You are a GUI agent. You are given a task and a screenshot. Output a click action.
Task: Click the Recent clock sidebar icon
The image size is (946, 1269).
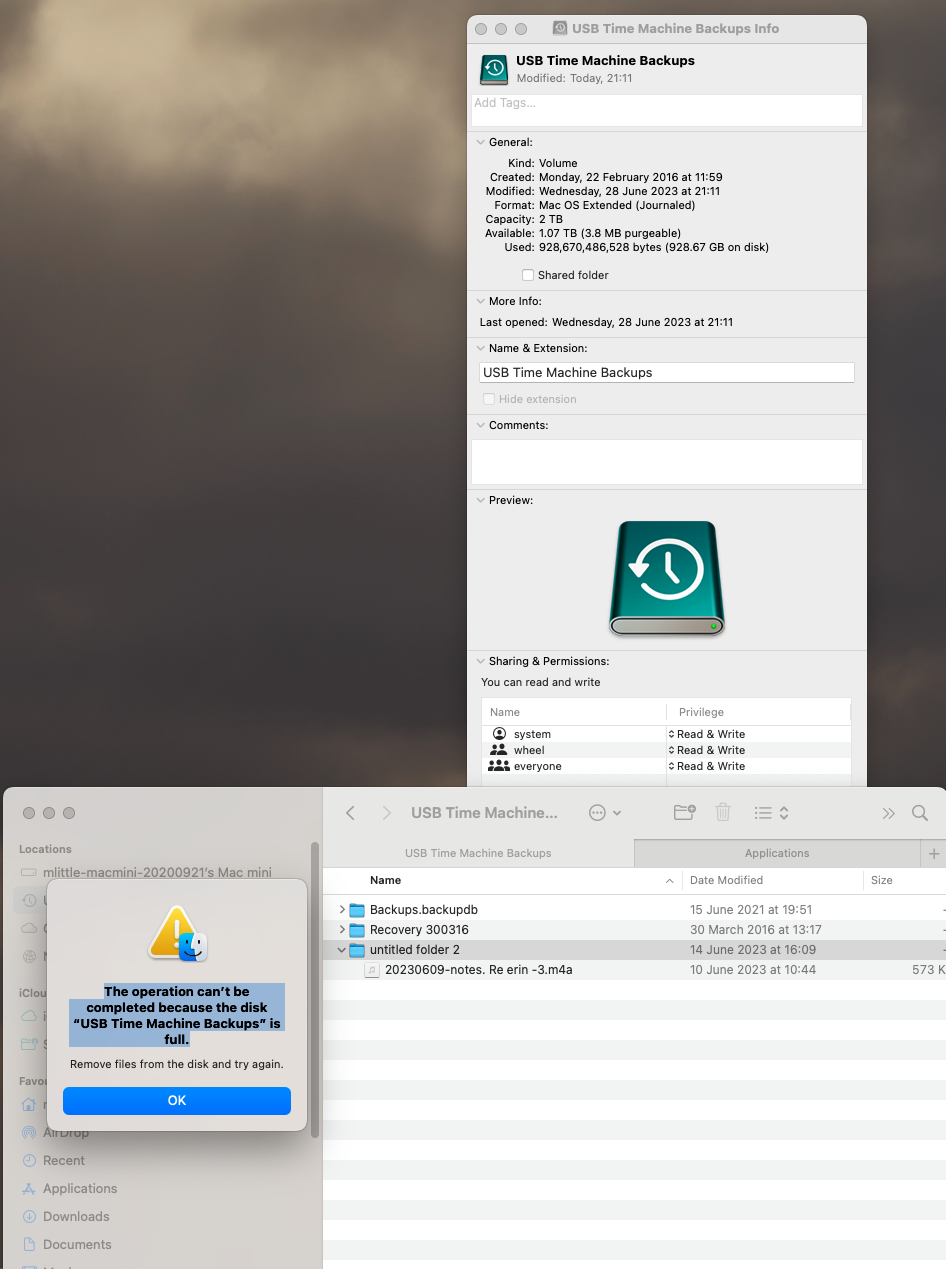(x=28, y=1160)
